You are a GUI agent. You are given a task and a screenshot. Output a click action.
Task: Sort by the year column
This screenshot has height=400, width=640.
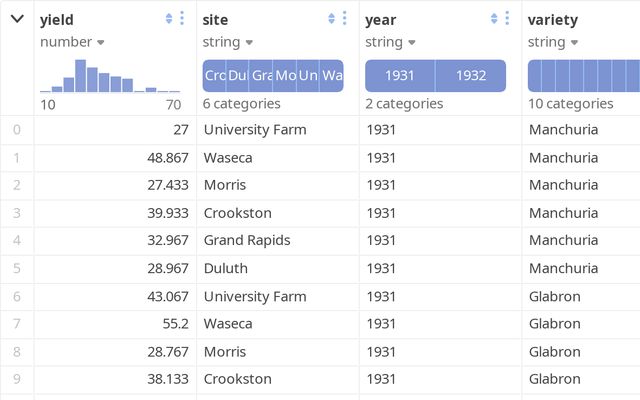pos(495,19)
